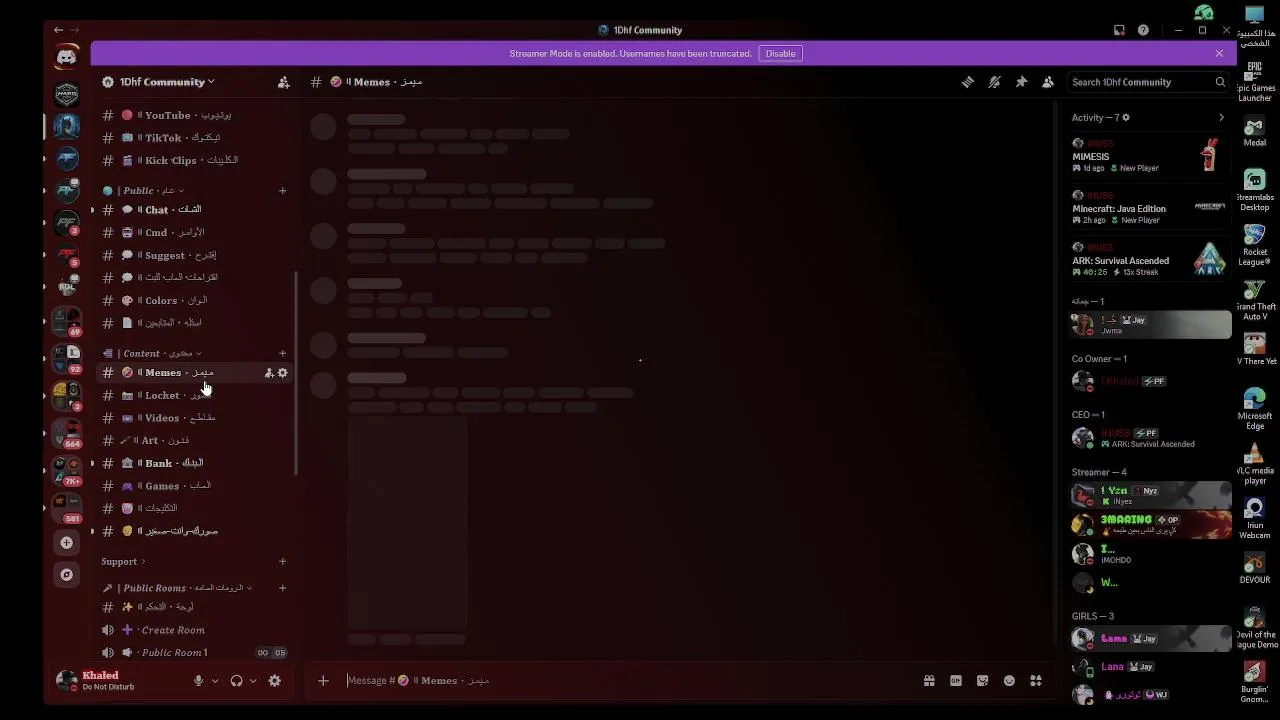Add channel to Content category plus icon
1280x720 pixels.
click(x=283, y=353)
